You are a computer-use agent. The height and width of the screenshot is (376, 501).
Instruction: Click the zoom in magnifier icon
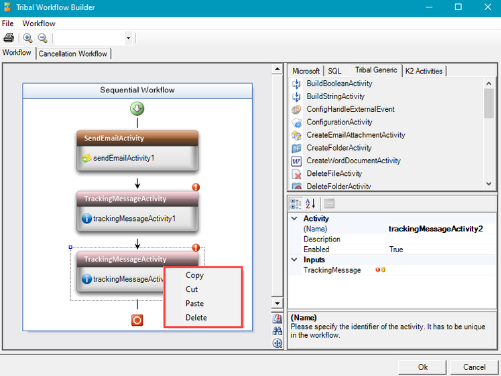[x=28, y=38]
